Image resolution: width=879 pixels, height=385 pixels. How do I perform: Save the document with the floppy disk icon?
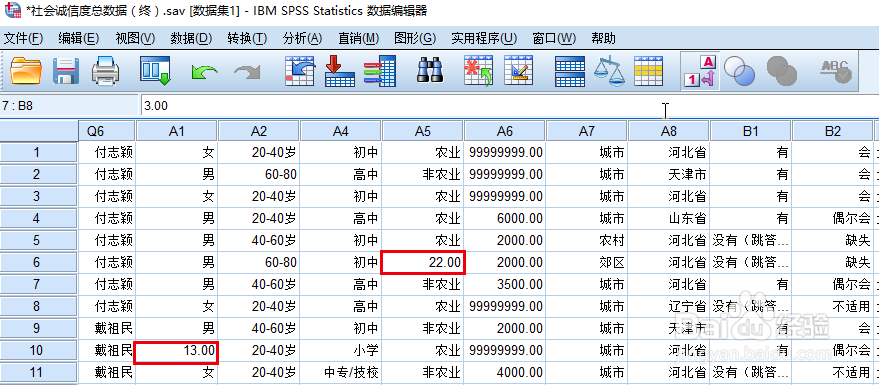(66, 71)
